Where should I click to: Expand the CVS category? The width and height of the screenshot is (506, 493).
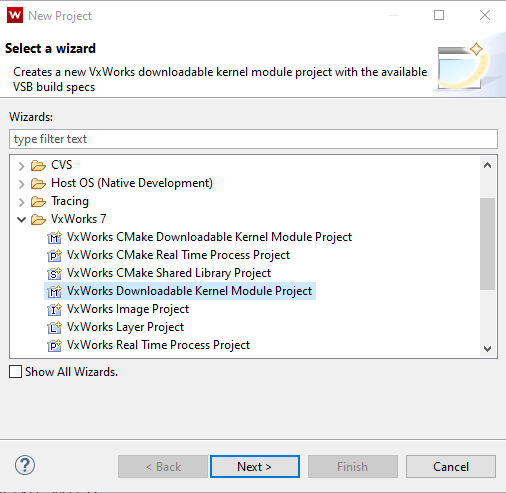coord(22,166)
